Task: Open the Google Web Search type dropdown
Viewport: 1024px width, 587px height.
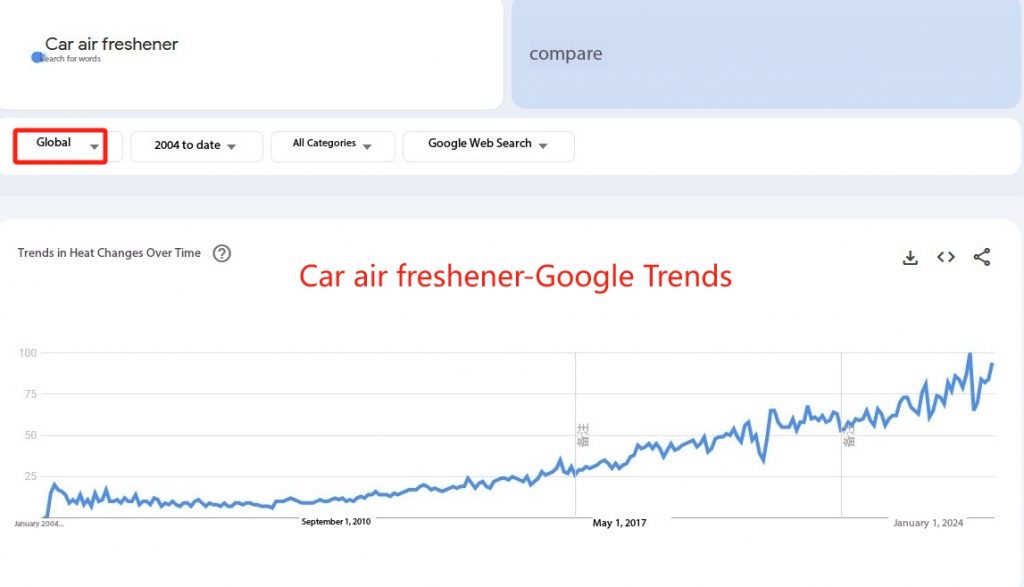Action: coord(488,146)
